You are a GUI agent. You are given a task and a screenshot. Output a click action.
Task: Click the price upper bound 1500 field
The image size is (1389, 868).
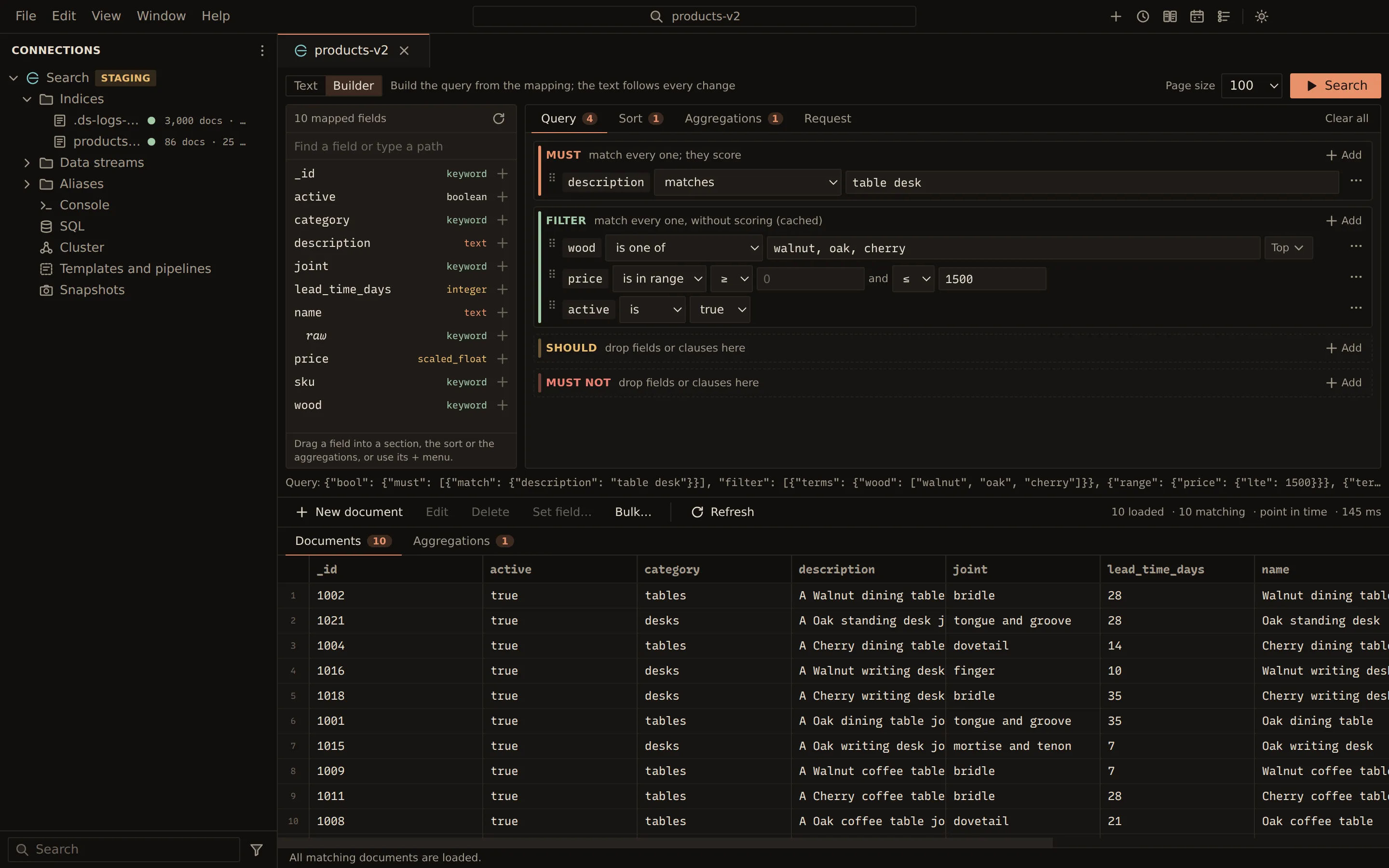click(992, 279)
